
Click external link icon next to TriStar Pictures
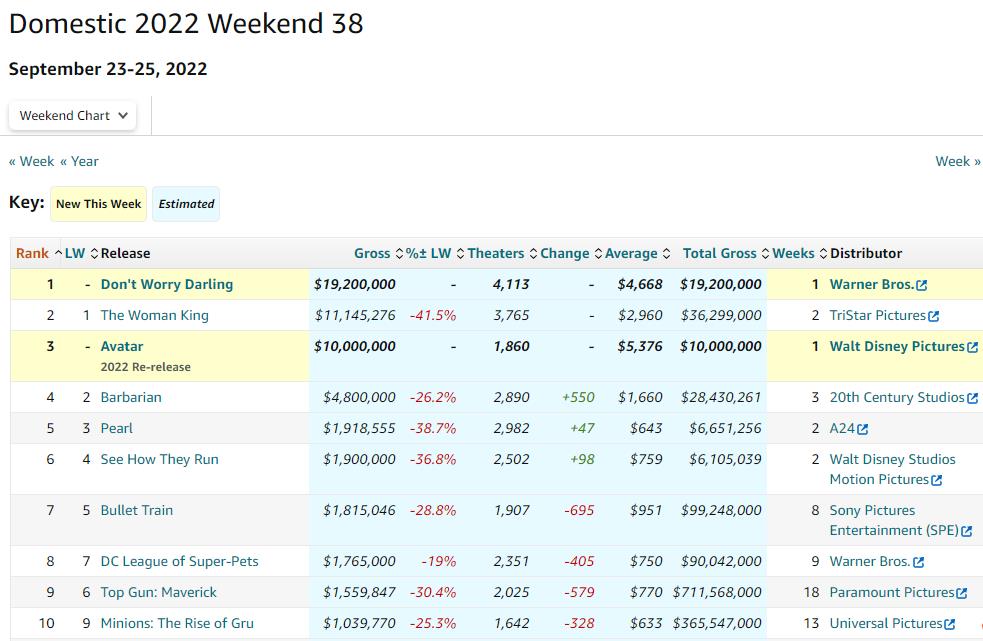933,316
